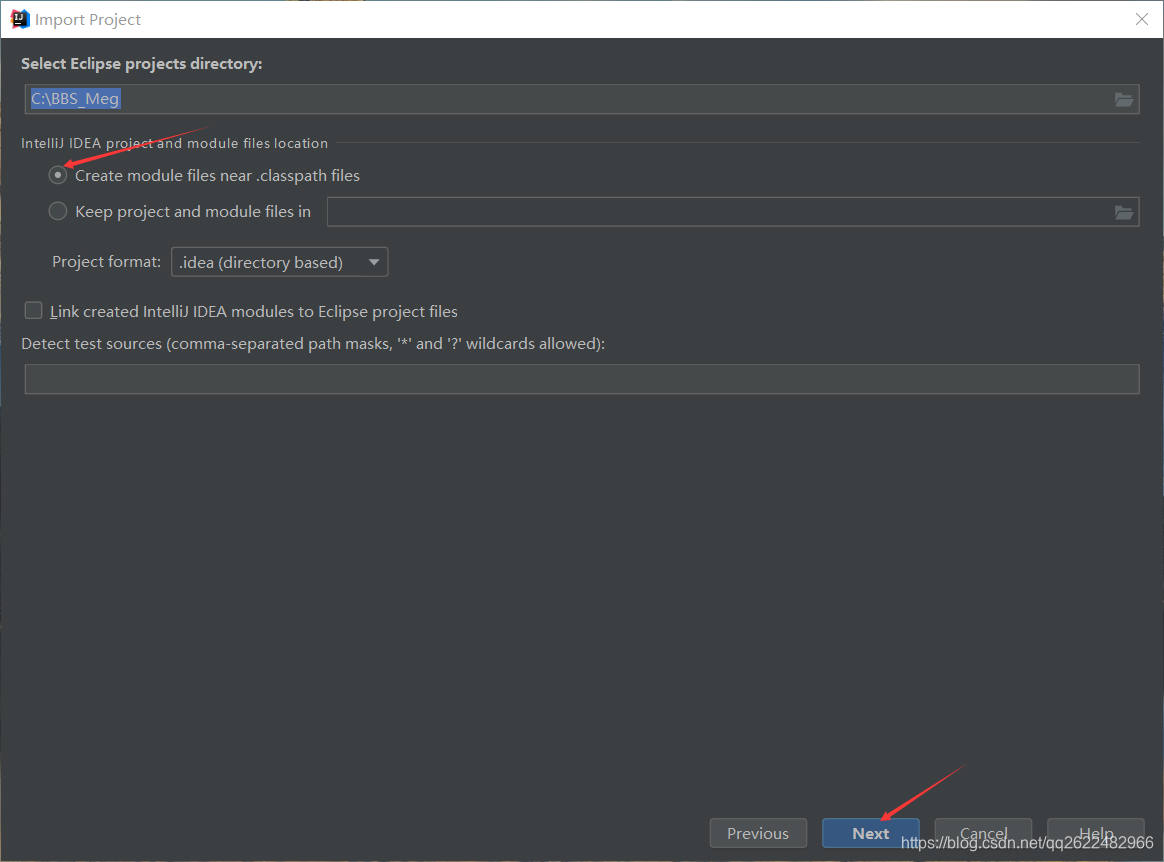Enable 'Link created IntelliJ IDEA modules' checkbox
Image resolution: width=1164 pixels, height=862 pixels.
pos(33,310)
